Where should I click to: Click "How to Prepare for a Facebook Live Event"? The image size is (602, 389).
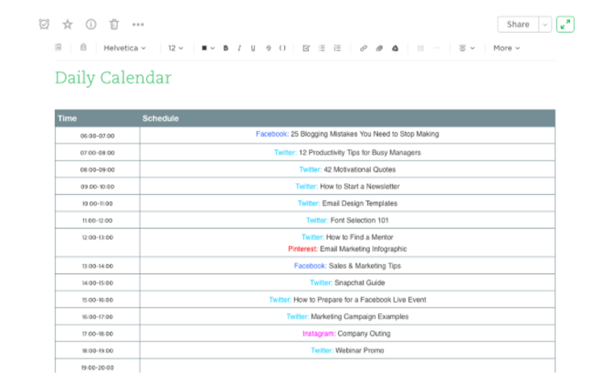coord(360,300)
